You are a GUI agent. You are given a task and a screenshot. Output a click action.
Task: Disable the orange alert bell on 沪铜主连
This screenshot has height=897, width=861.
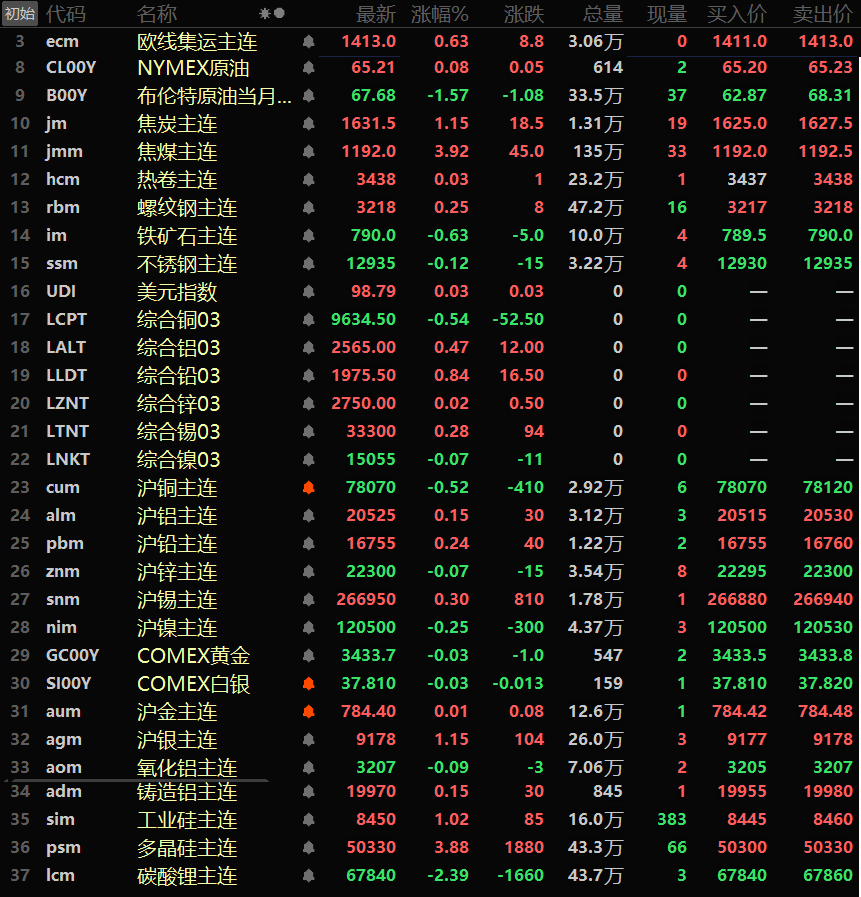click(x=308, y=488)
